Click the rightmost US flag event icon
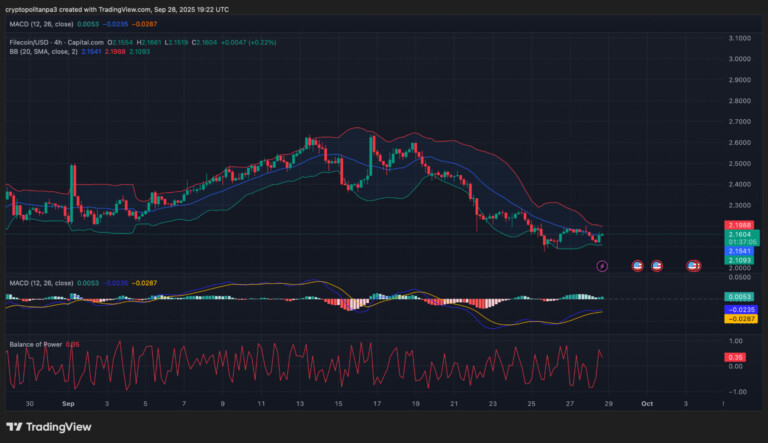Screen dimensions: 768x443 tap(693, 265)
